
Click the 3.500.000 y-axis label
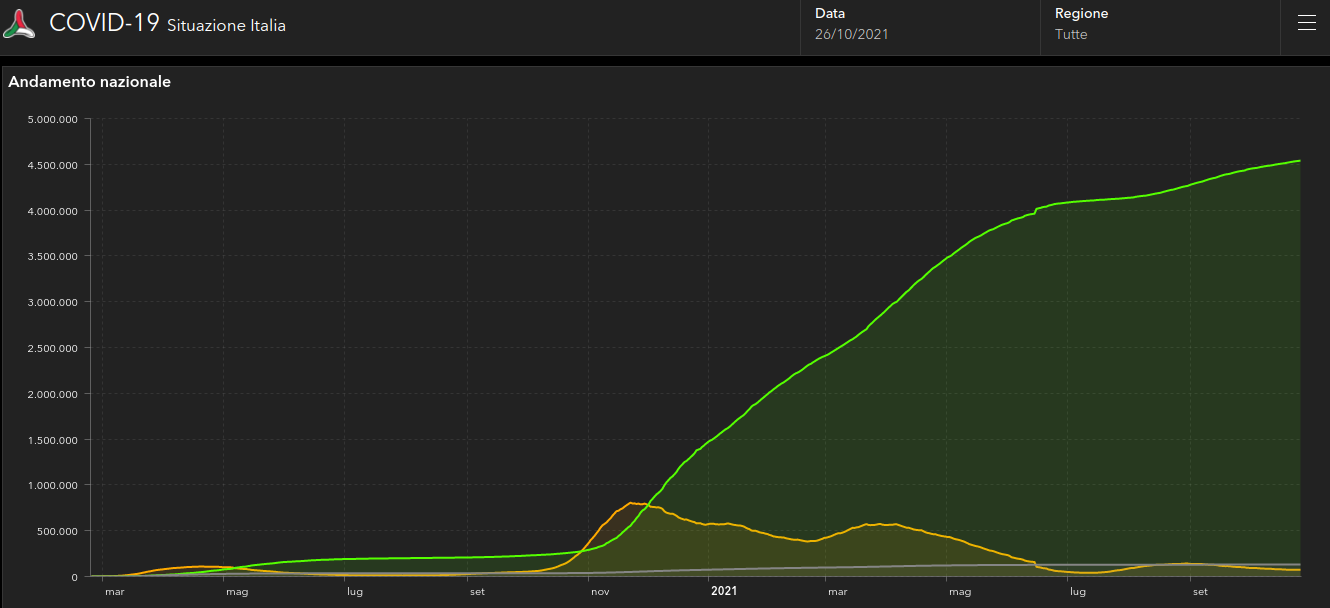(54, 257)
